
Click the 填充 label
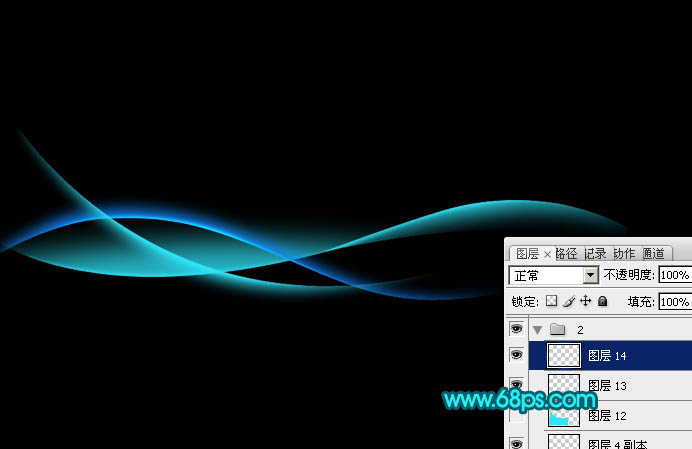pyautogui.click(x=641, y=302)
